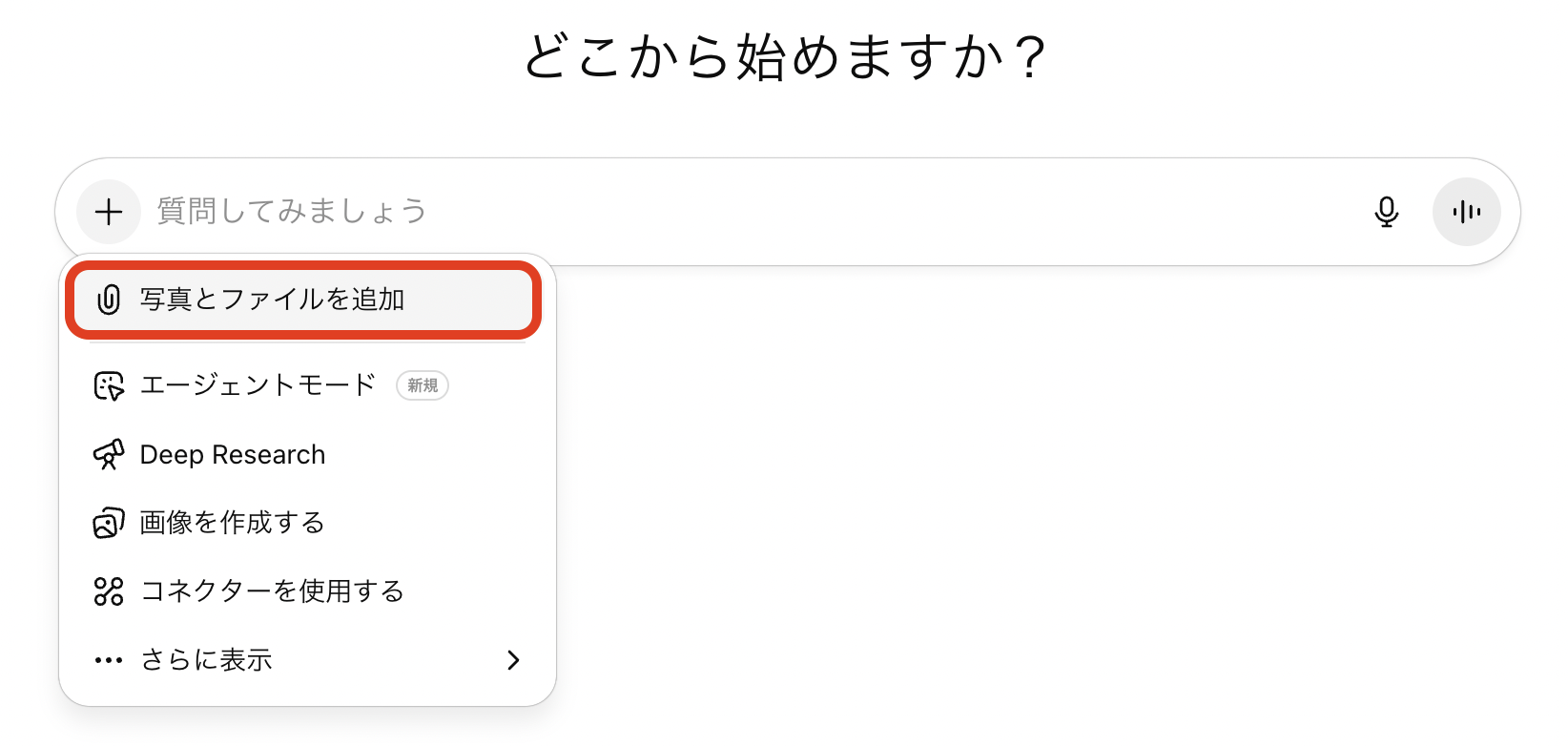Click the microphone dictation icon
Image resolution: width=1568 pixels, height=746 pixels.
(x=1386, y=212)
